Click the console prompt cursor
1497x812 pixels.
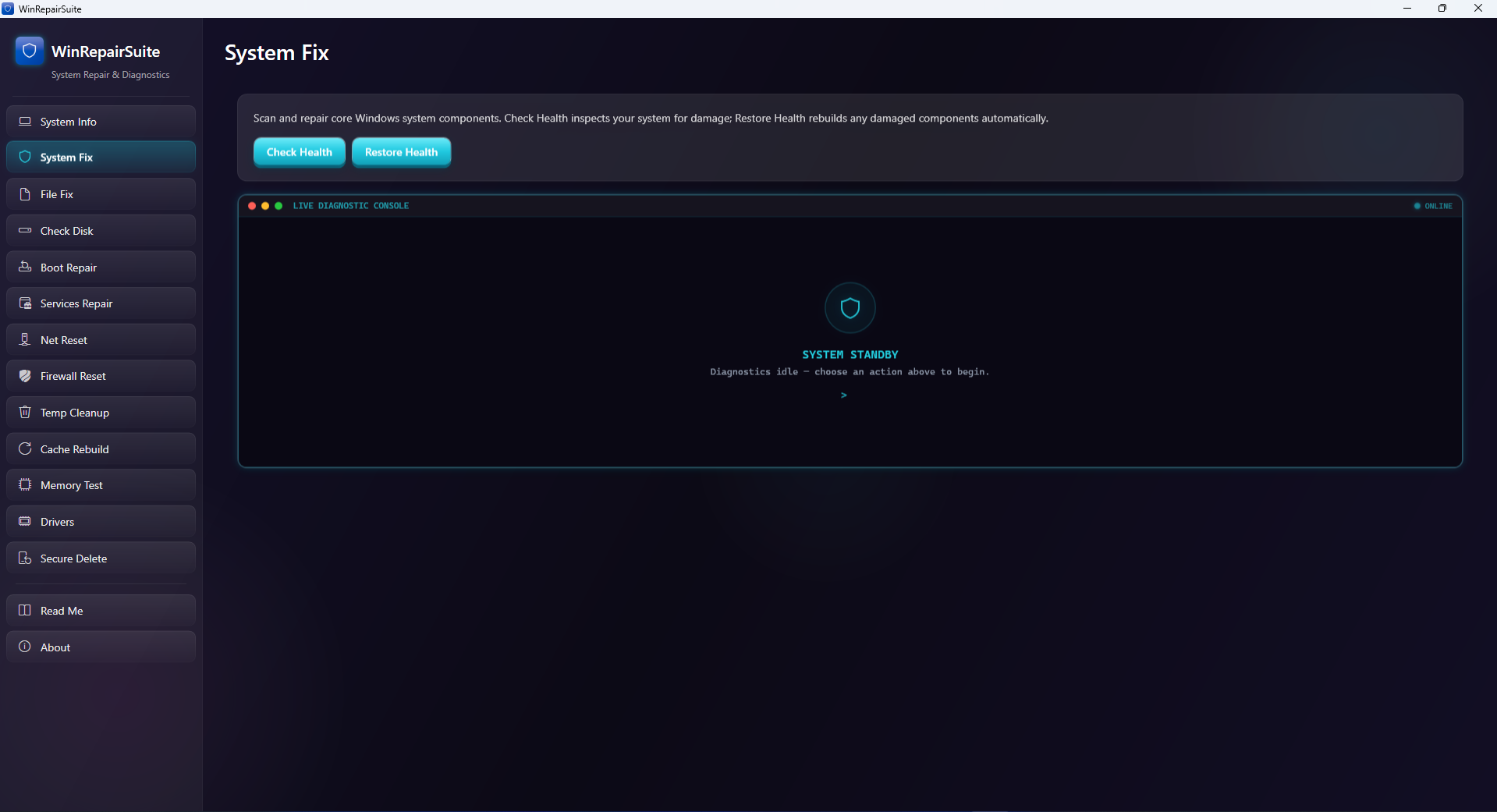(x=844, y=395)
